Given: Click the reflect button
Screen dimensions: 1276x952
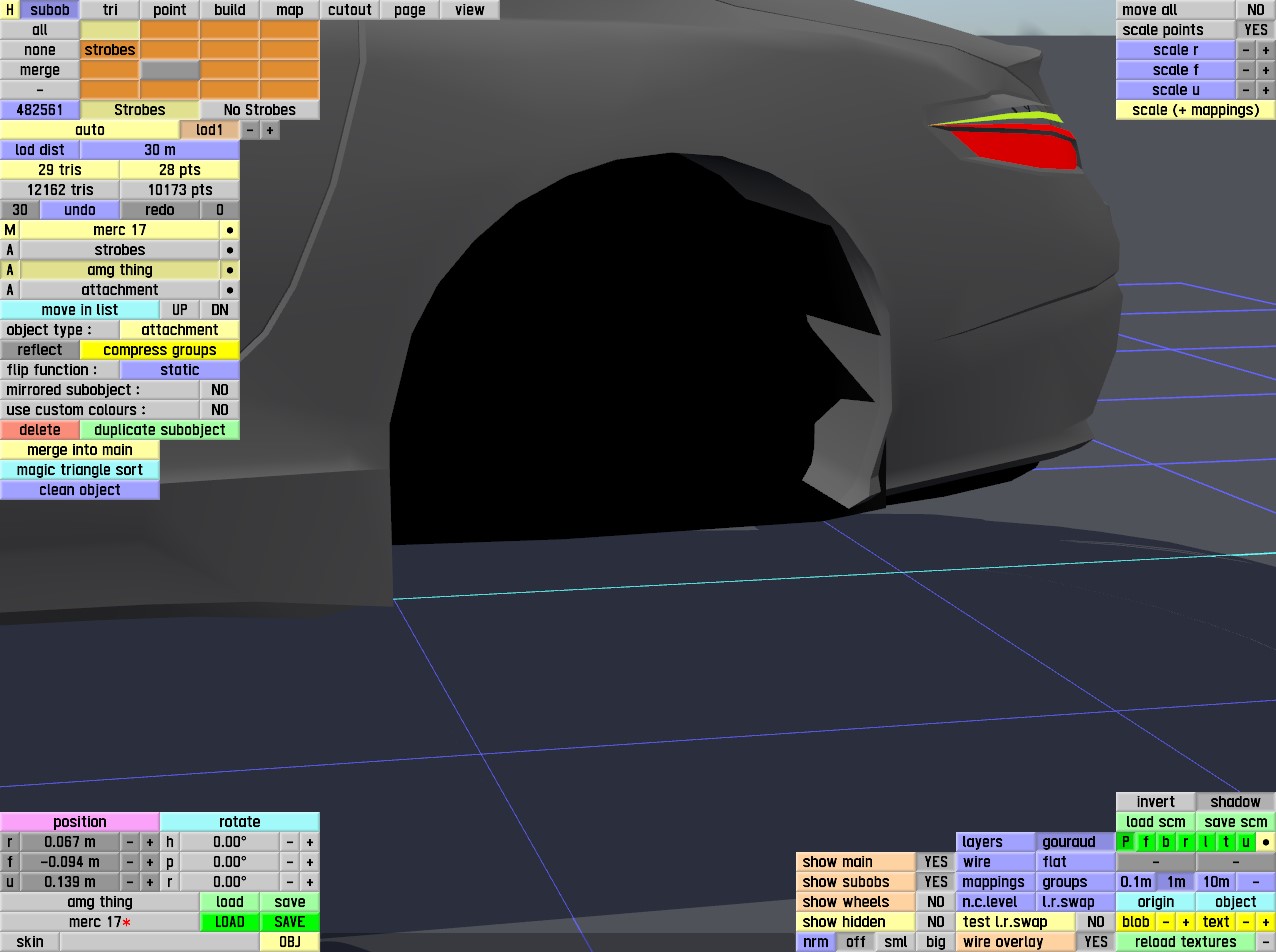Looking at the screenshot, I should pos(40,350).
